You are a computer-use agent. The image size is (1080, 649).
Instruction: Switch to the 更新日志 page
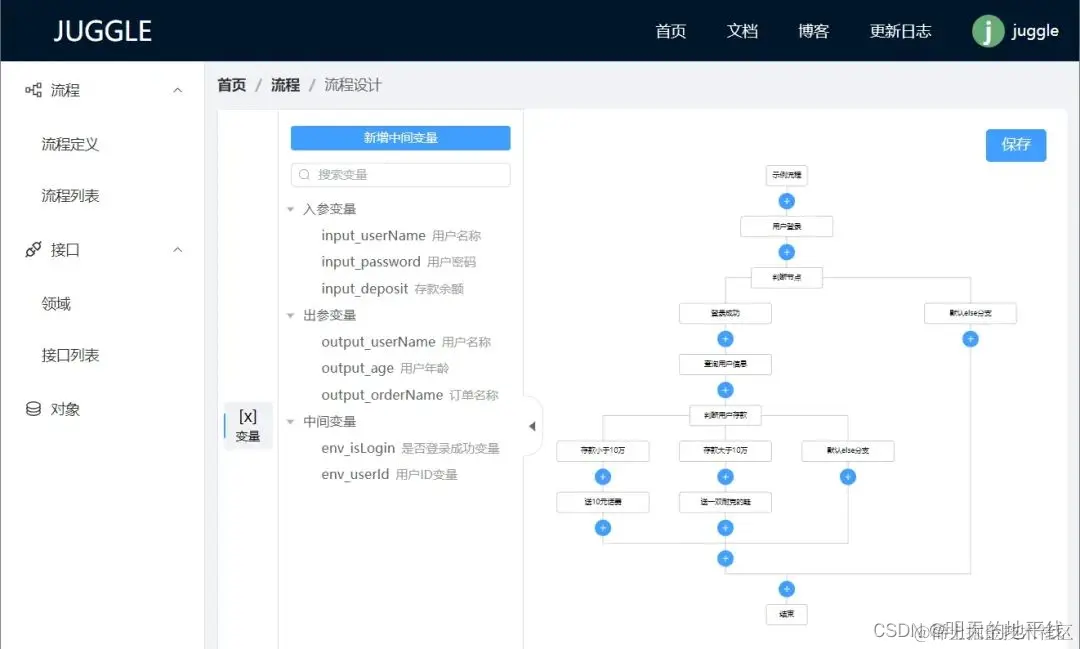900,31
